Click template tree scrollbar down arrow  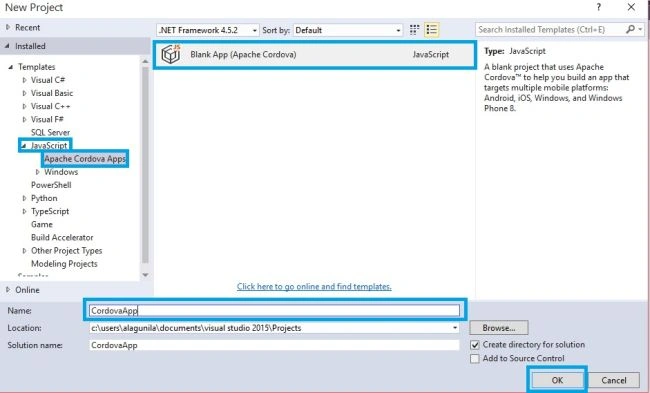145,275
